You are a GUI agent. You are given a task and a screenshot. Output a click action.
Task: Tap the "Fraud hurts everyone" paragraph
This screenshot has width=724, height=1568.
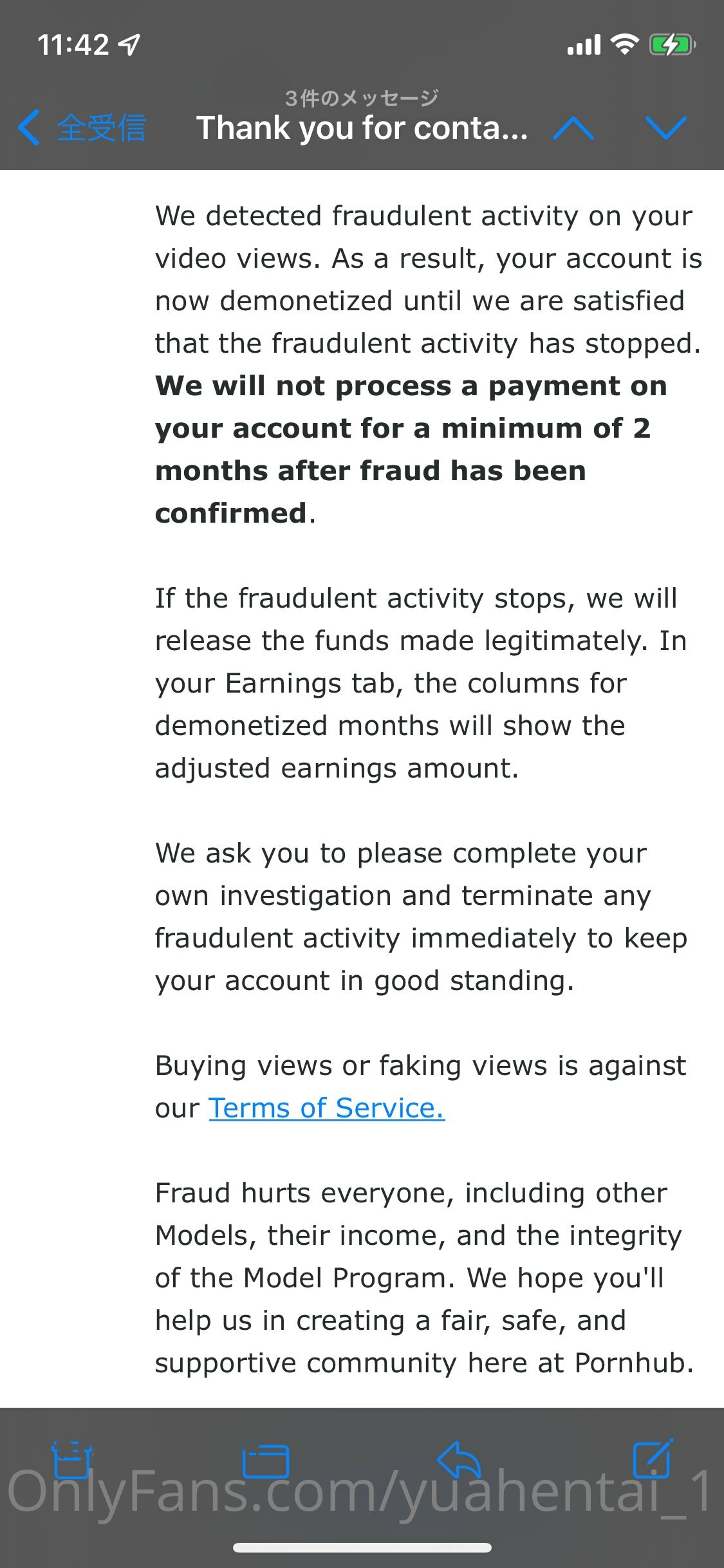pyautogui.click(x=425, y=1277)
